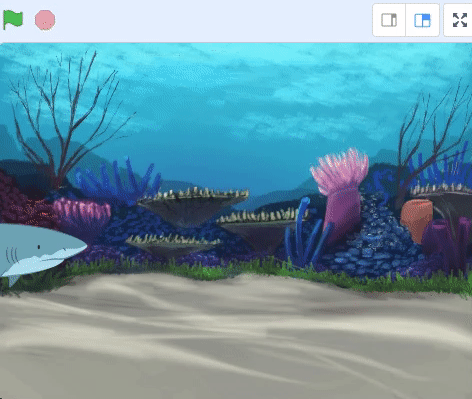Image resolution: width=472 pixels, height=399 pixels.
Task: Click the magenta brain coral above shark
Action: 82,213
